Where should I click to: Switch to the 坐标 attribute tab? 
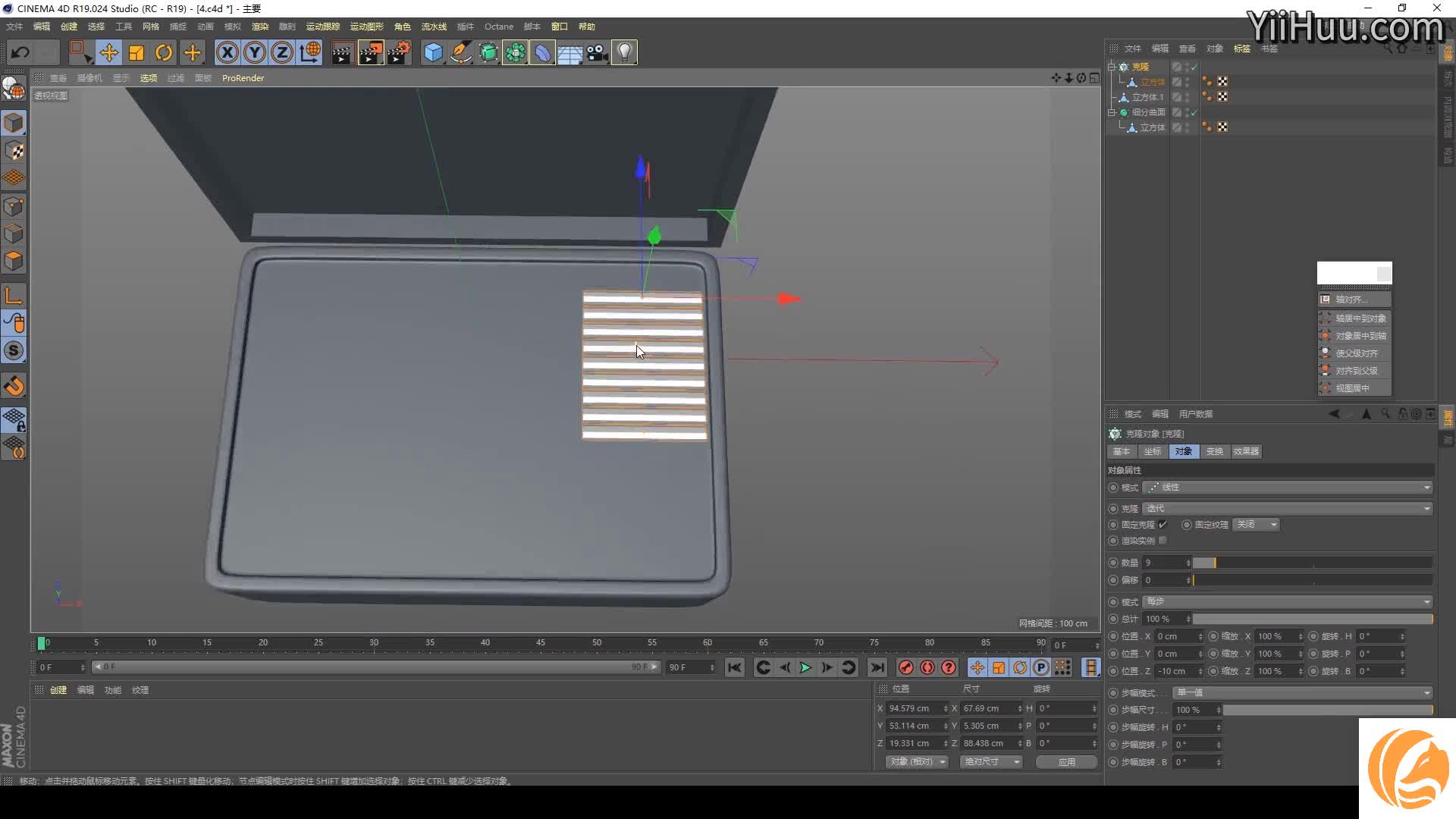(x=1153, y=451)
